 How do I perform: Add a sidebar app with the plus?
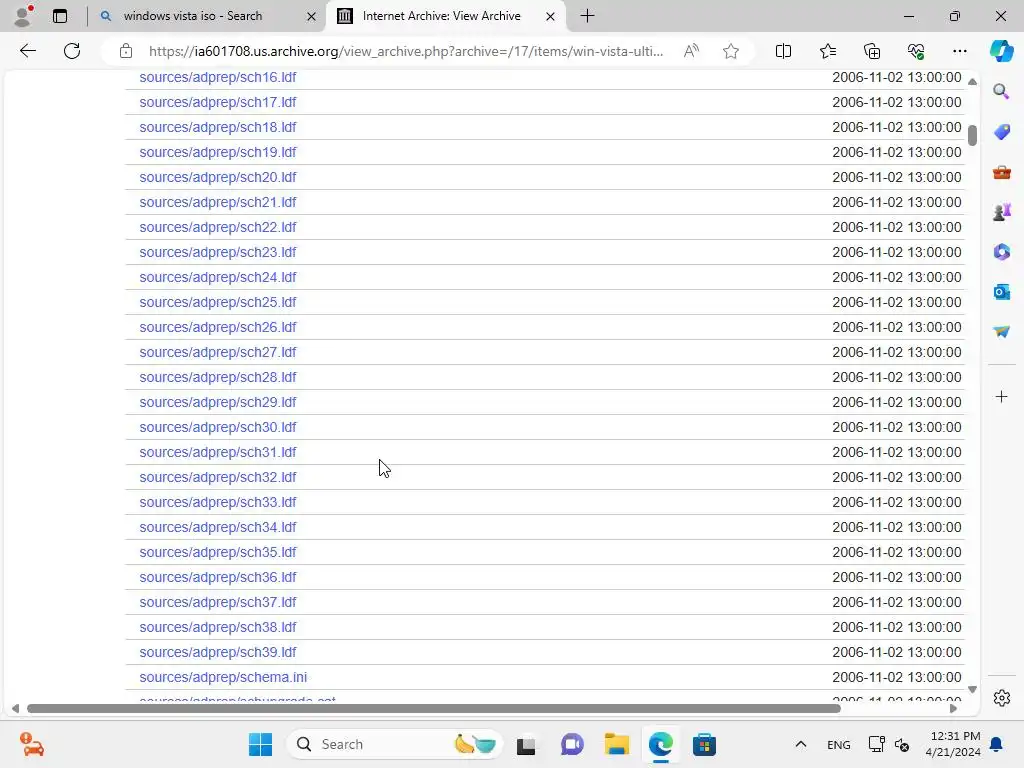(x=1001, y=396)
